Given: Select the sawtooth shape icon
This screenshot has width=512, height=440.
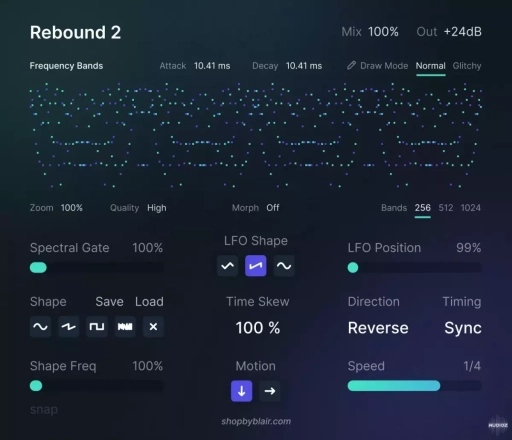Looking at the screenshot, I should coord(69,327).
